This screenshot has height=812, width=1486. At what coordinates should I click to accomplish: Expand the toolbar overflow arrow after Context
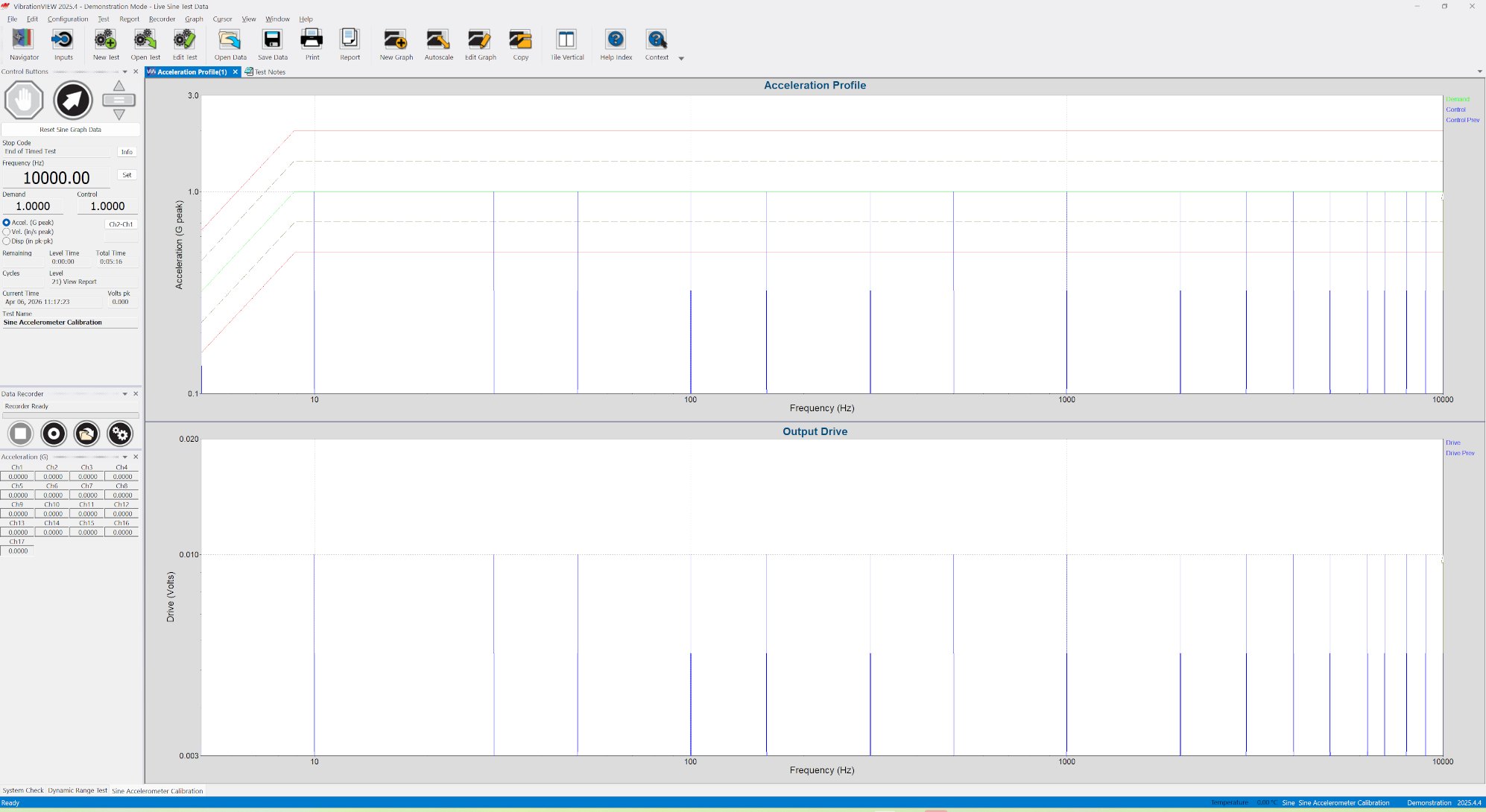681,58
